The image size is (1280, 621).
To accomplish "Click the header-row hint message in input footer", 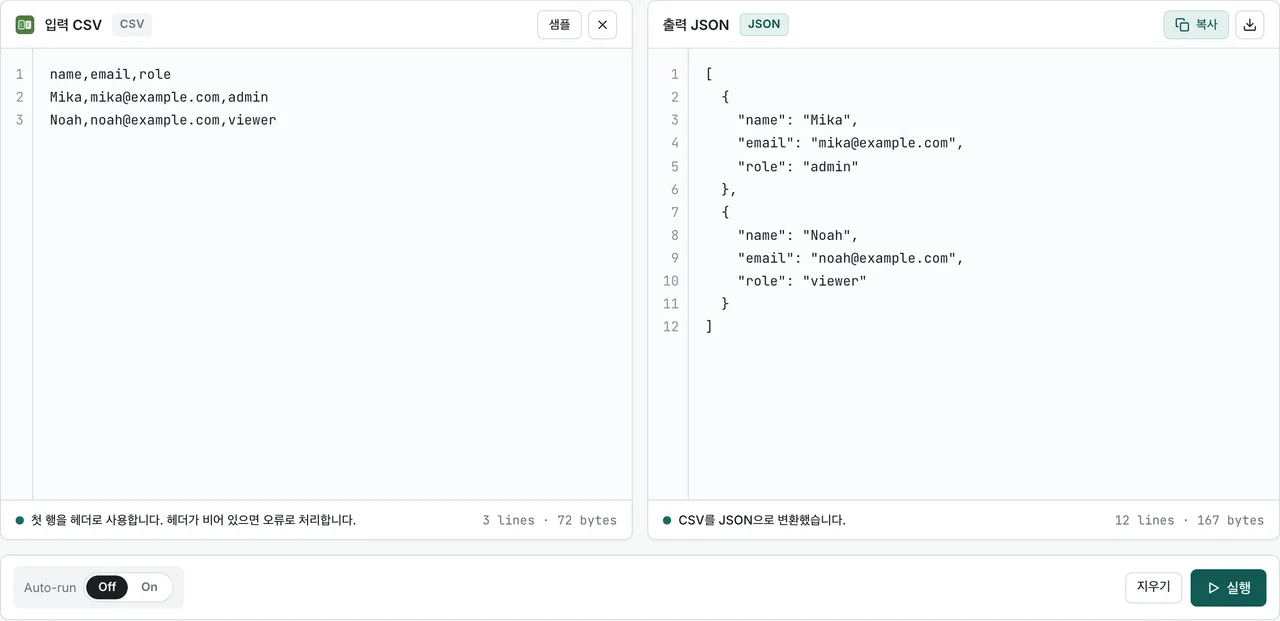I will pos(193,520).
